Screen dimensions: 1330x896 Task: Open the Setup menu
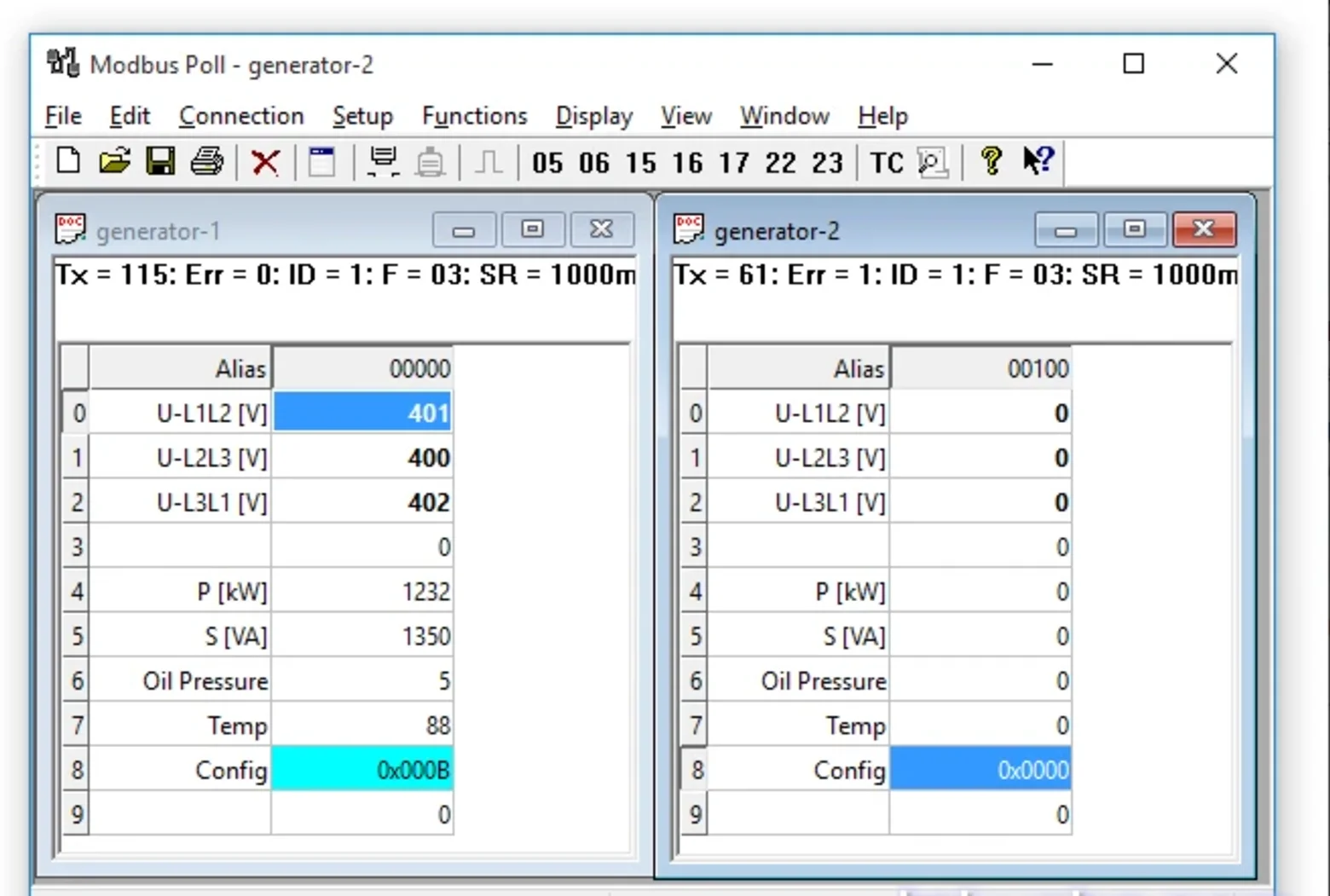[x=362, y=116]
